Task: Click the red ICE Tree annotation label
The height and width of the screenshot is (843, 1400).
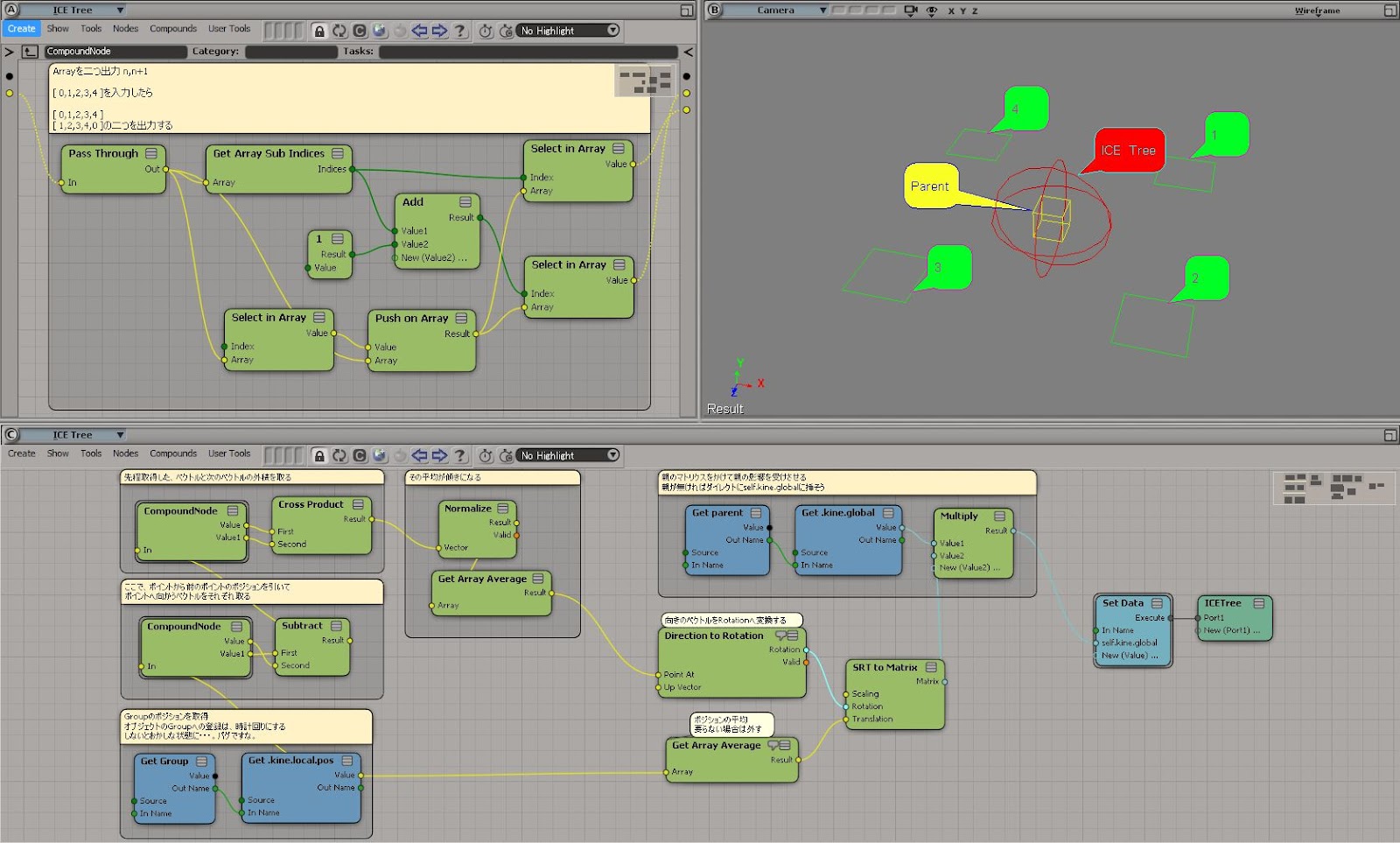Action: coord(1128,151)
